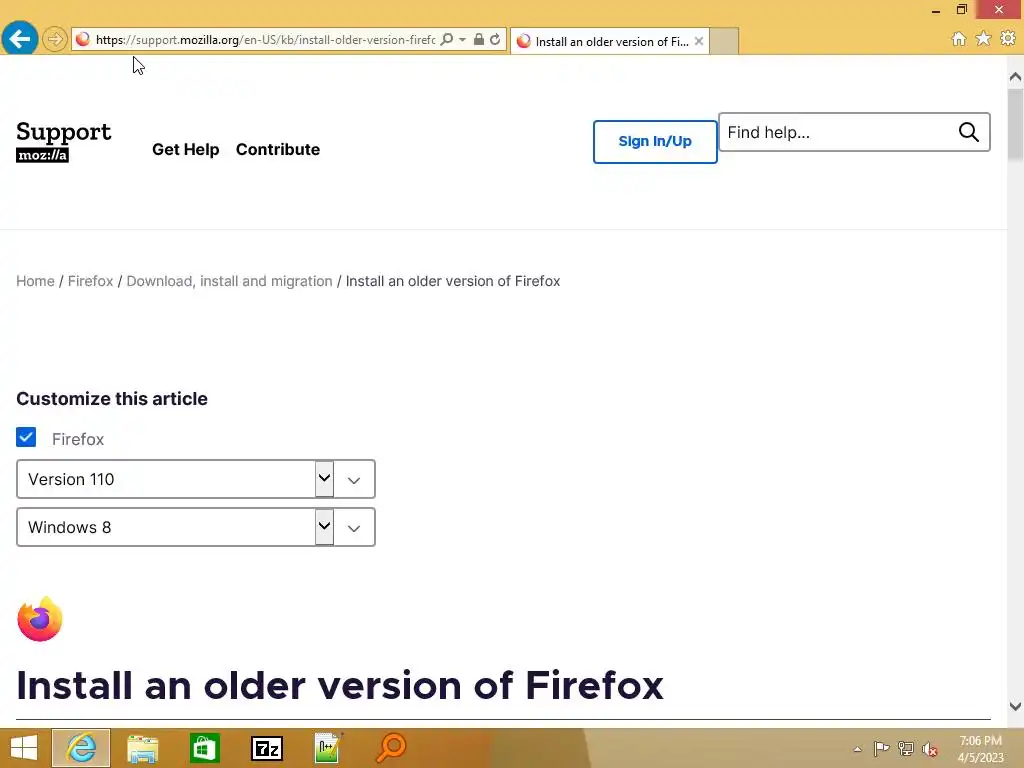Click the scrollbar down arrow
Image resolution: width=1024 pixels, height=768 pixels.
[x=1015, y=706]
